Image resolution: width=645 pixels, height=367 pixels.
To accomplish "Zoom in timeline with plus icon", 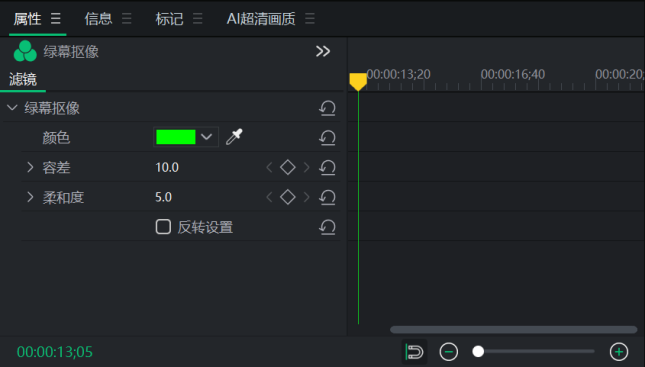I will coord(619,352).
